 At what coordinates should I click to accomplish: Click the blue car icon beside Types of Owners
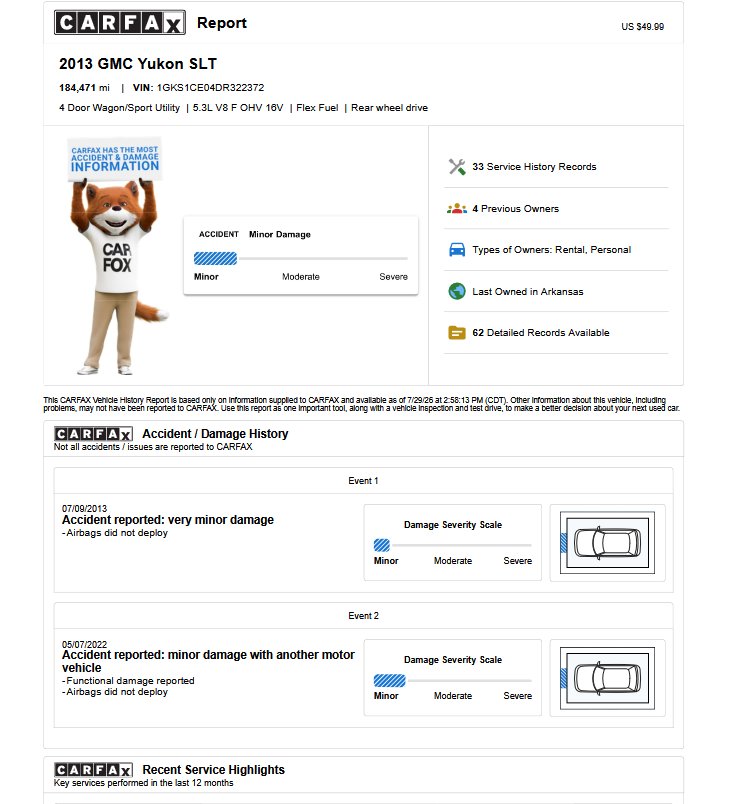tap(457, 250)
